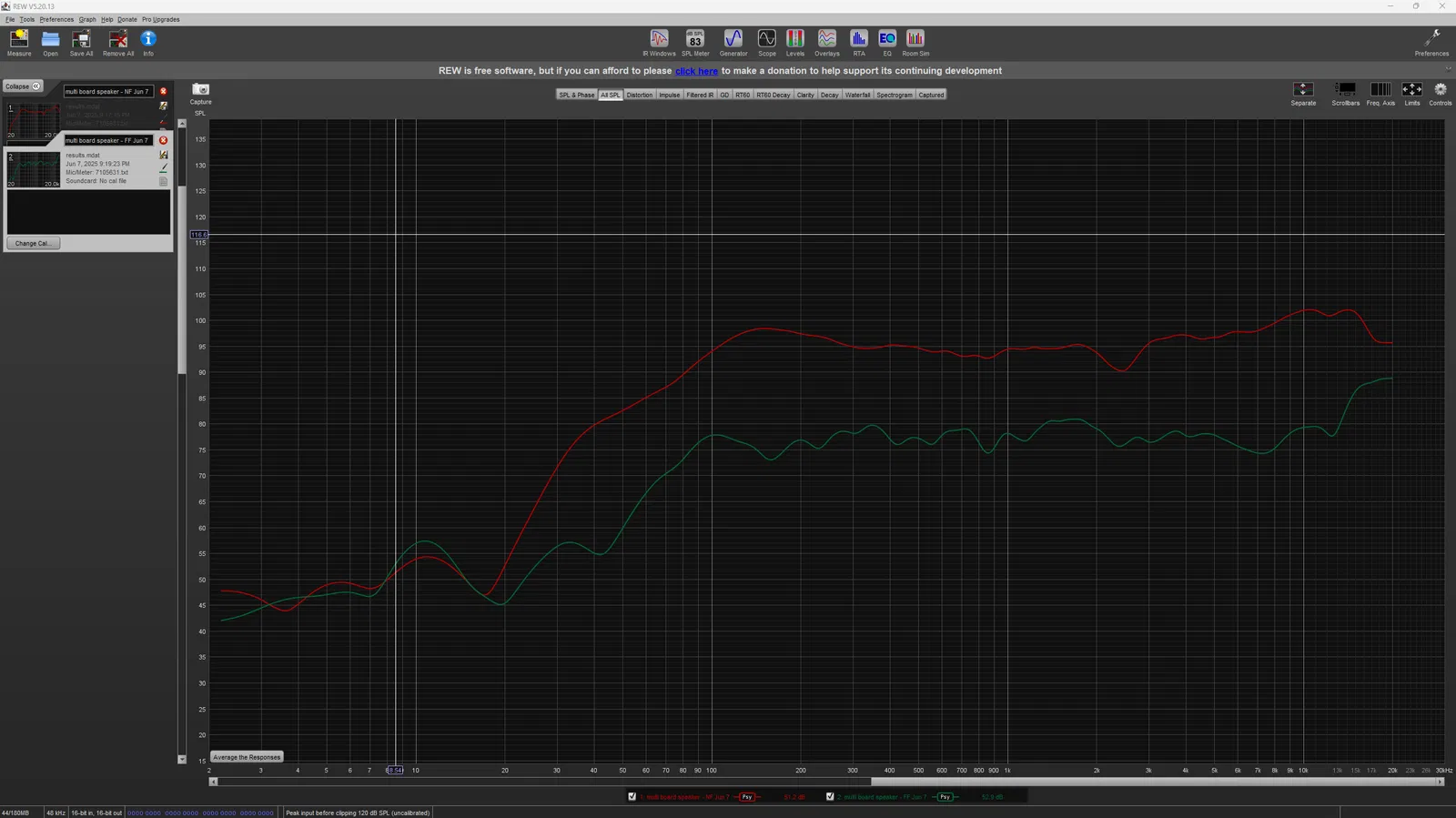Open the Room Sim tool

click(915, 43)
